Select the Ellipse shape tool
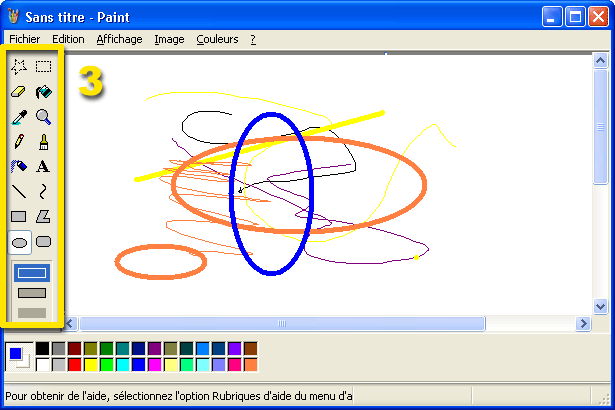This screenshot has height=410, width=615. click(x=19, y=242)
